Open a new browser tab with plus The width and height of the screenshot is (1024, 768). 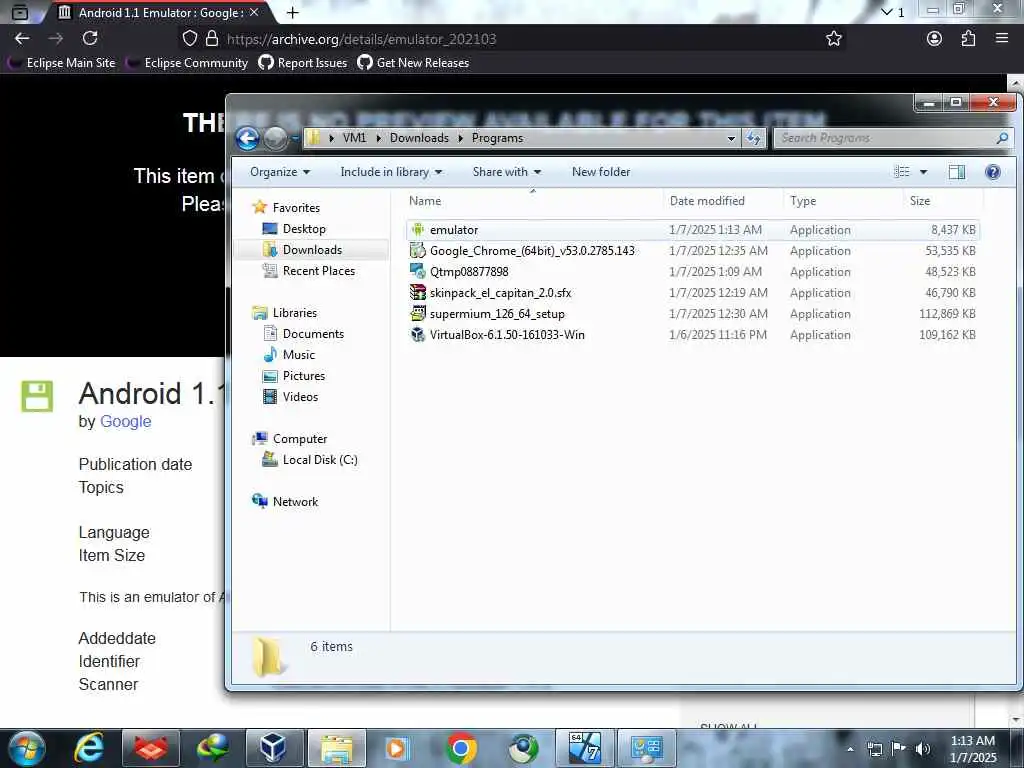[293, 12]
